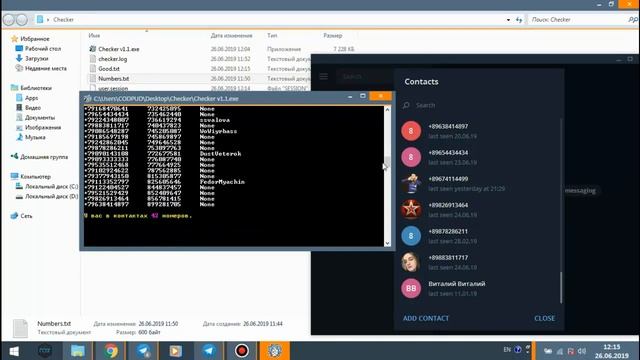
Task: Open Изображения library in sidebar
Action: tap(43, 127)
